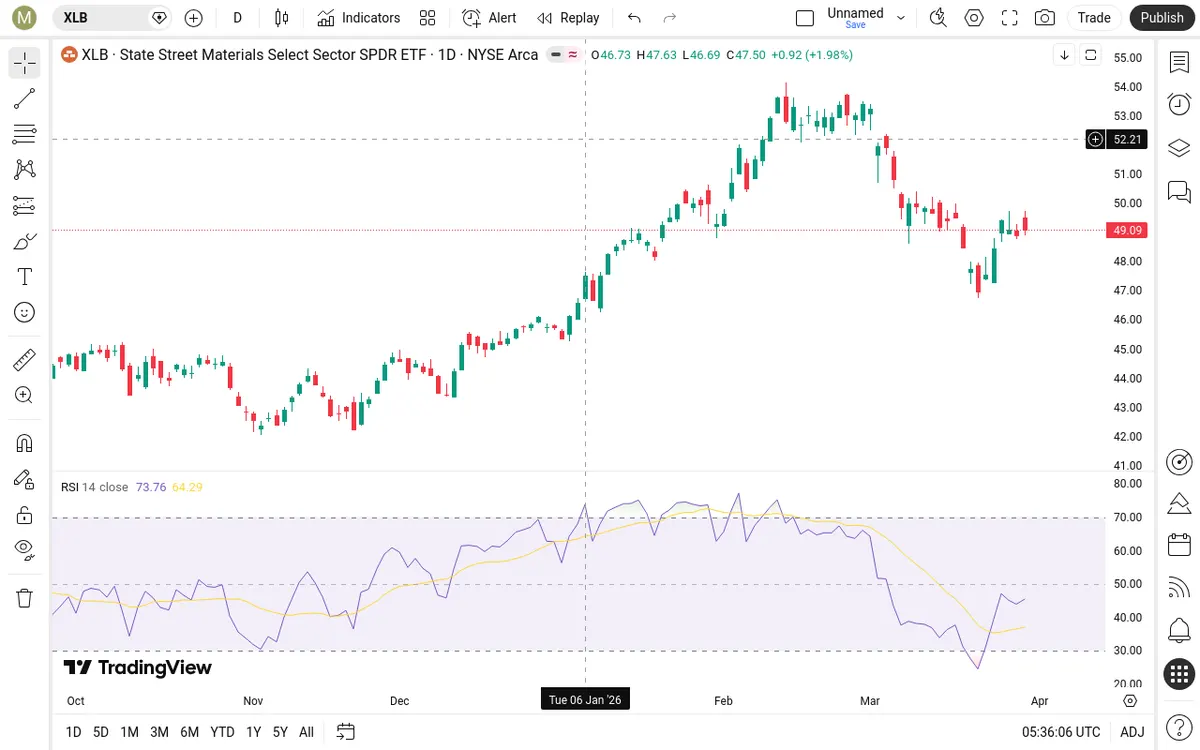Image resolution: width=1200 pixels, height=750 pixels.
Task: Set the YTD time range
Action: [223, 732]
